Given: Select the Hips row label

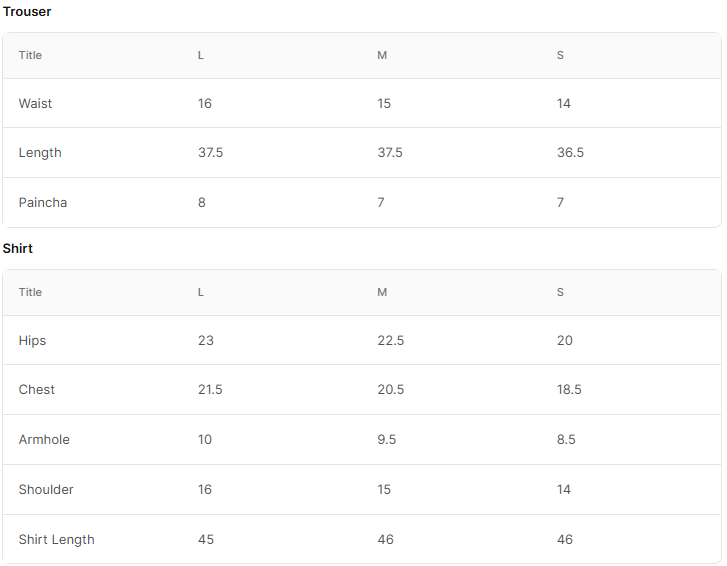Looking at the screenshot, I should 32,340.
